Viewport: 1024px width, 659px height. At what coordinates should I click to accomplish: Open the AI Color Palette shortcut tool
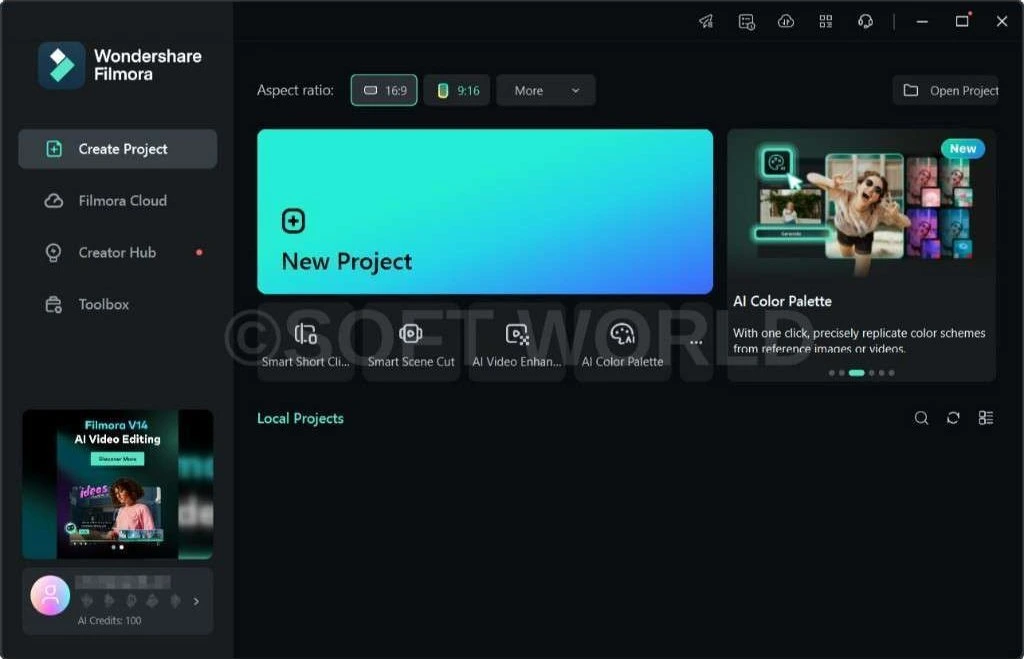(x=622, y=343)
